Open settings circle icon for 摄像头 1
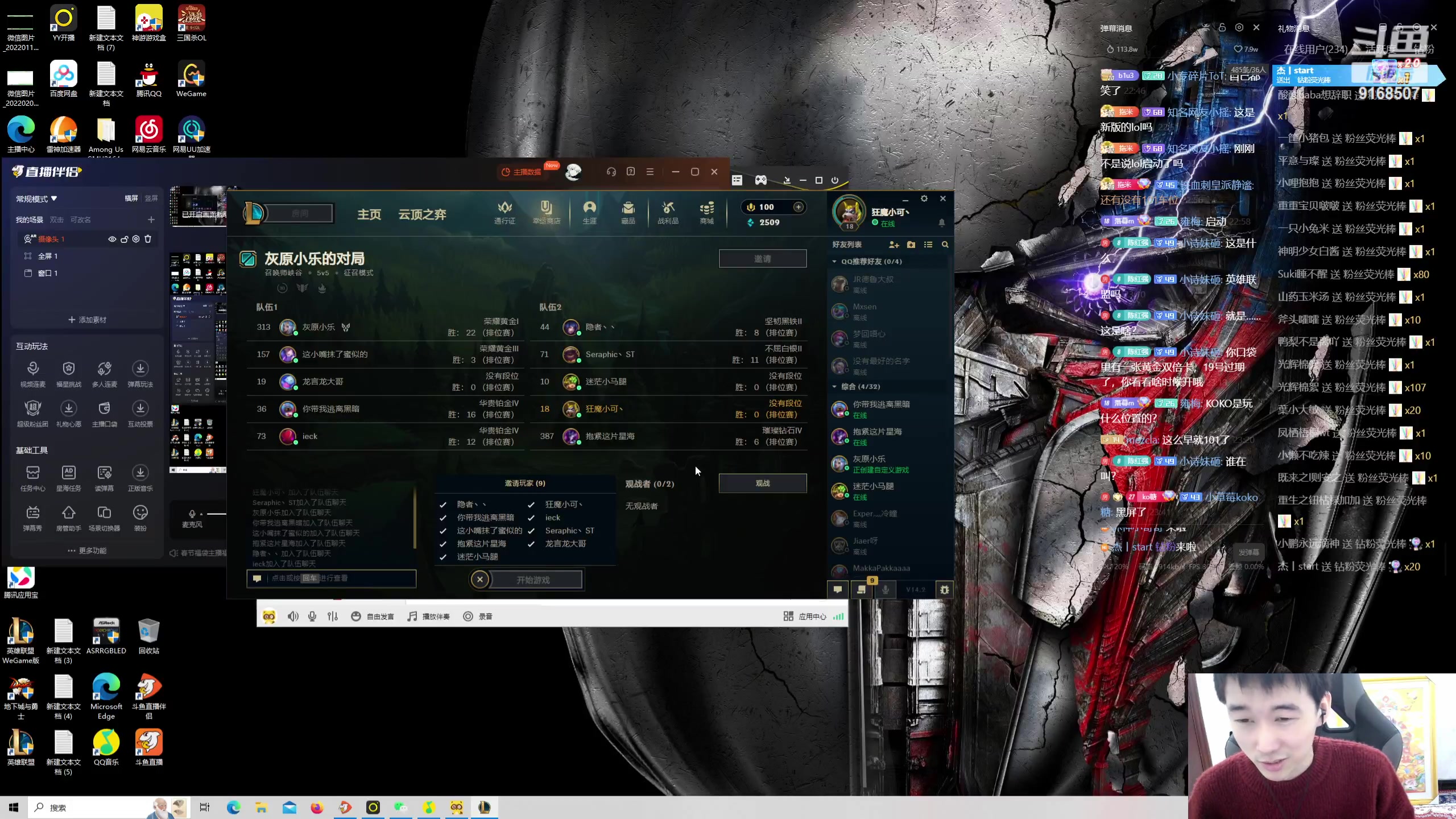Screen dimensions: 1456x819 (x=136, y=239)
